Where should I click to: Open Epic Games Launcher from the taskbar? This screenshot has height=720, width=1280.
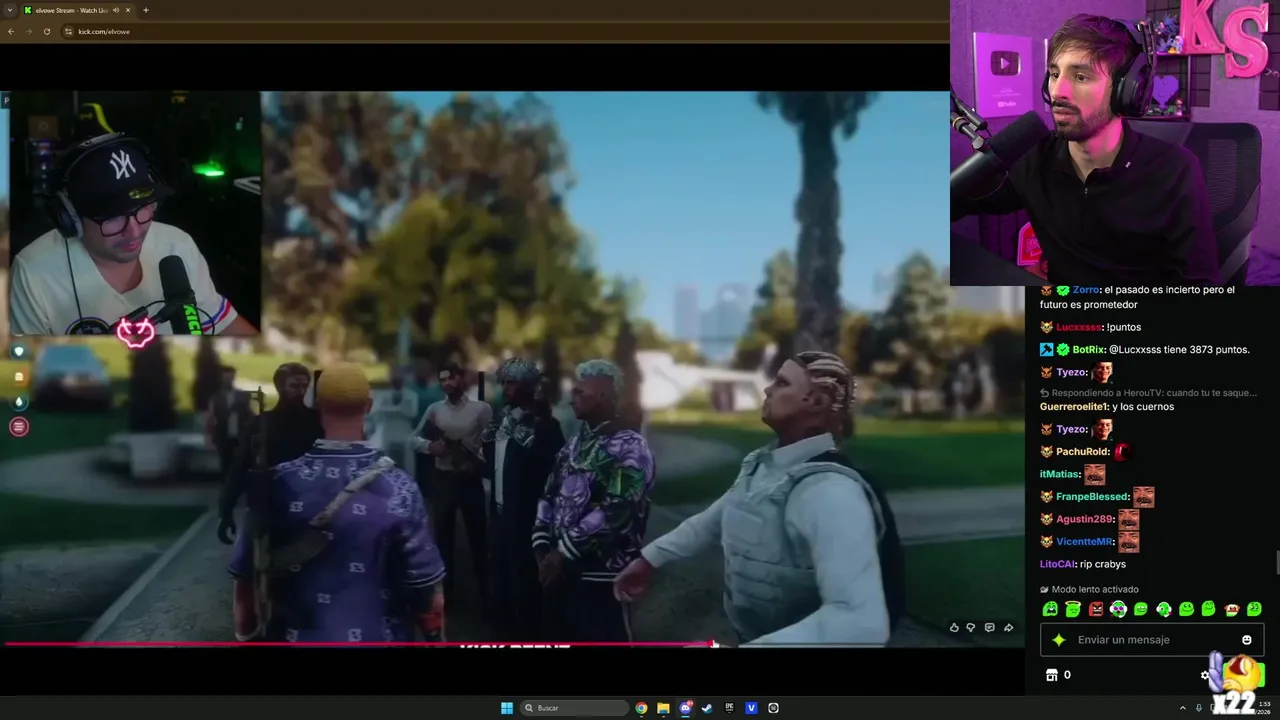(729, 708)
